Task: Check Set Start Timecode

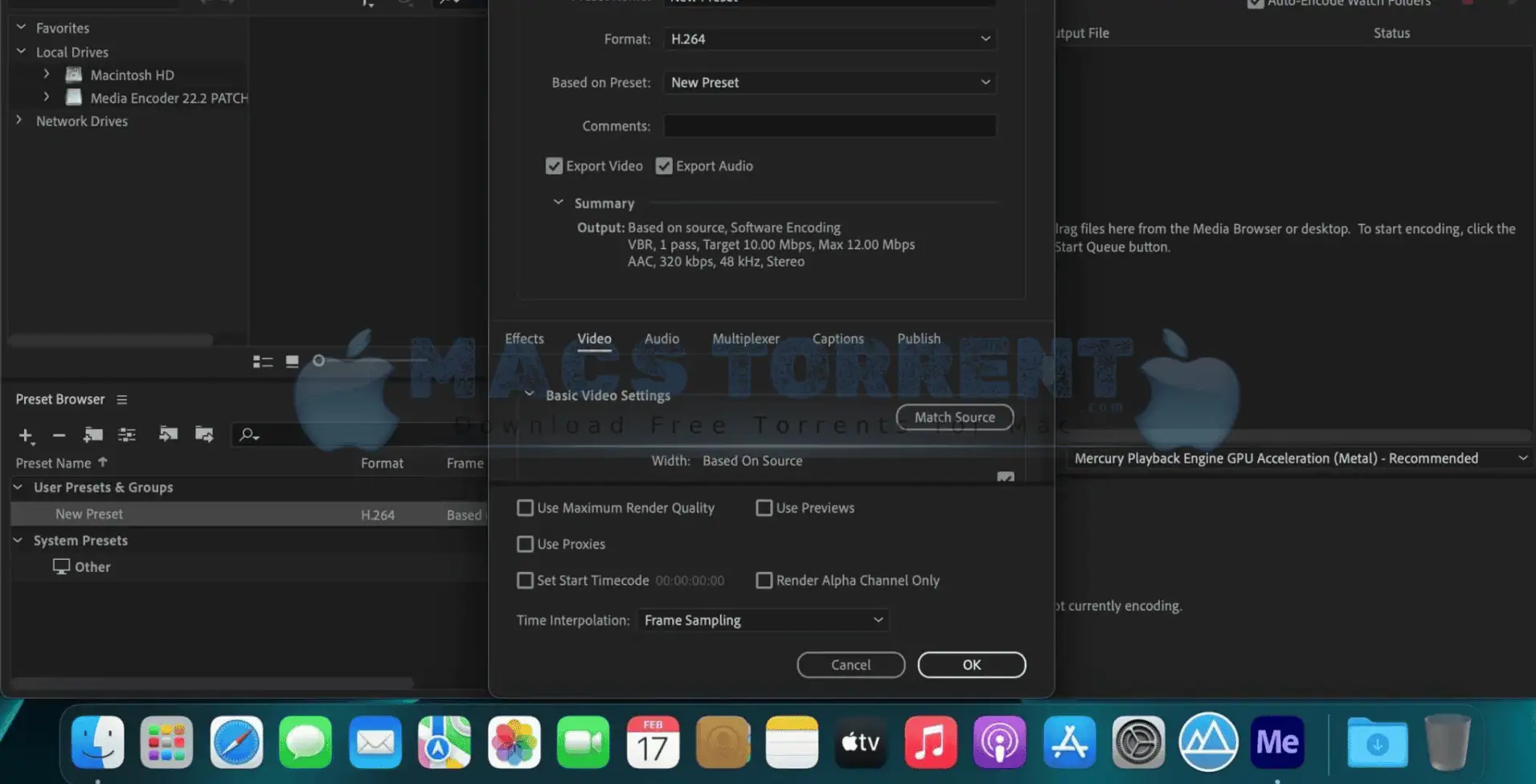Action: [525, 580]
